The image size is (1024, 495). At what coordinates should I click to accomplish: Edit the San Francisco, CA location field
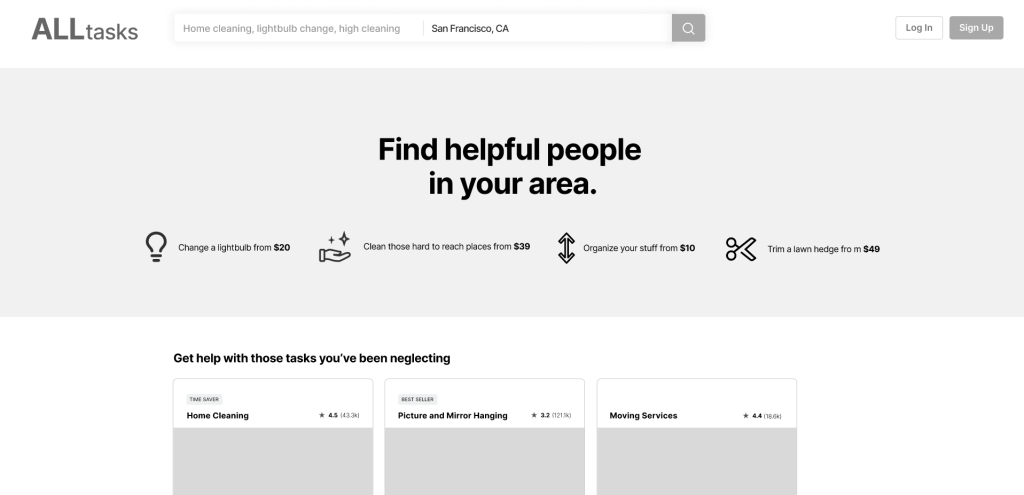pyautogui.click(x=545, y=29)
